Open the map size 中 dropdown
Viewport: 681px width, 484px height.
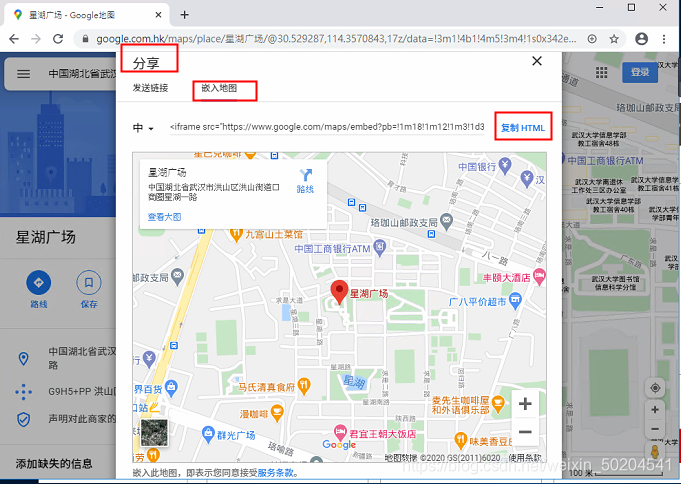[143, 128]
